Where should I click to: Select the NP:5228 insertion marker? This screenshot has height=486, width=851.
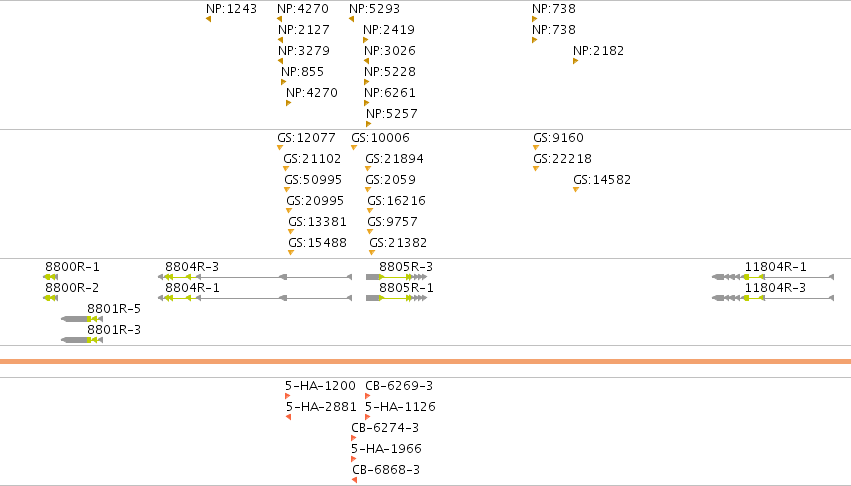coord(366,82)
